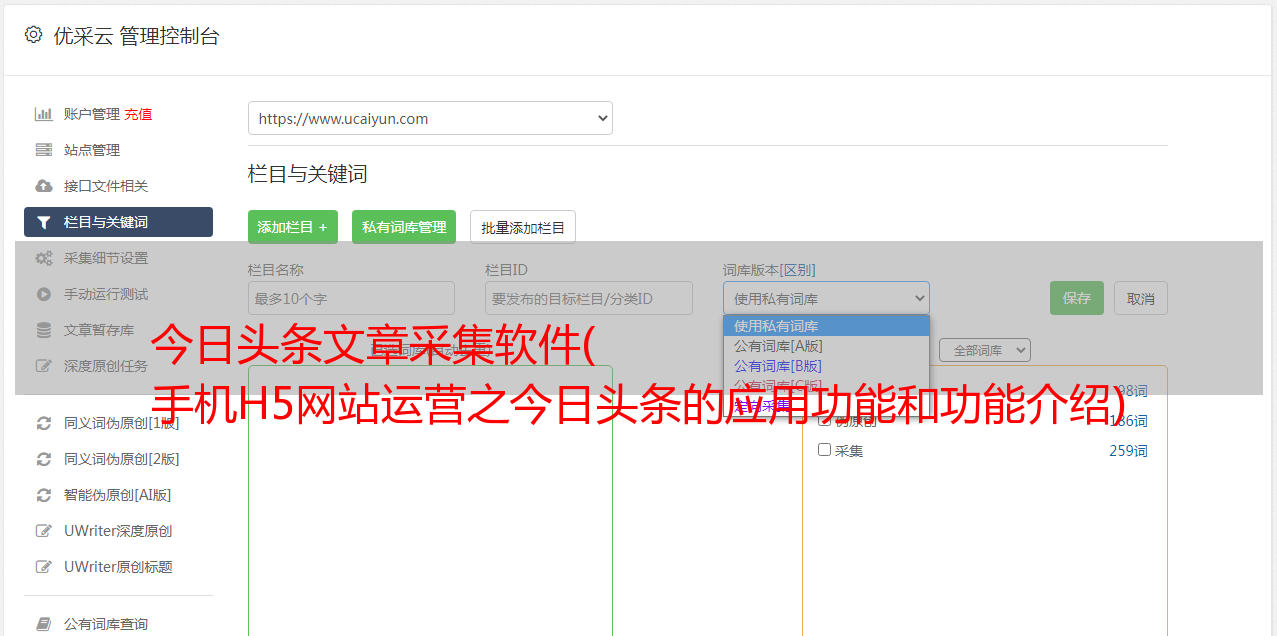Click the 259词 count beside 采集
The height and width of the screenshot is (636, 1277).
[x=1128, y=451]
